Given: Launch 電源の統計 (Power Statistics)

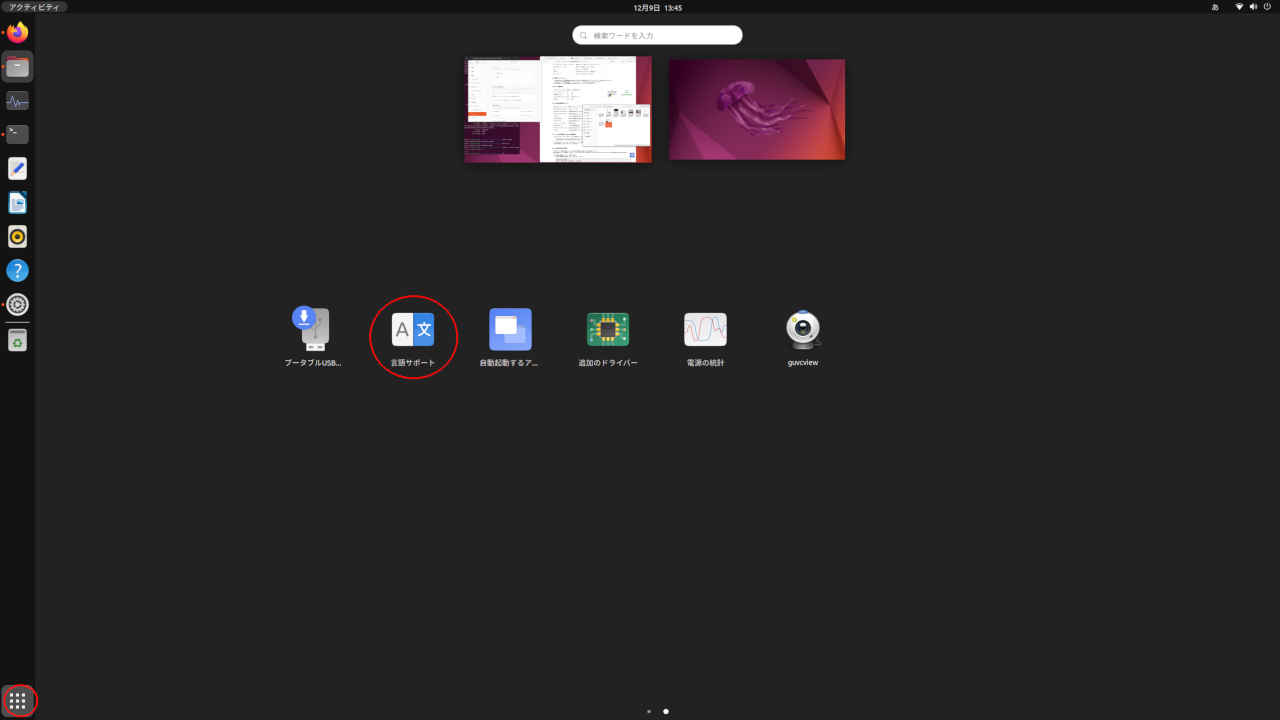Looking at the screenshot, I should 705,329.
